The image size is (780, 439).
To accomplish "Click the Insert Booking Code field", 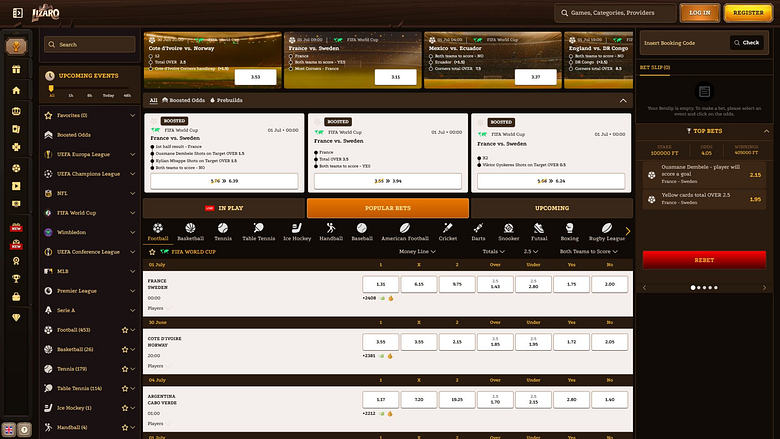I will point(684,43).
